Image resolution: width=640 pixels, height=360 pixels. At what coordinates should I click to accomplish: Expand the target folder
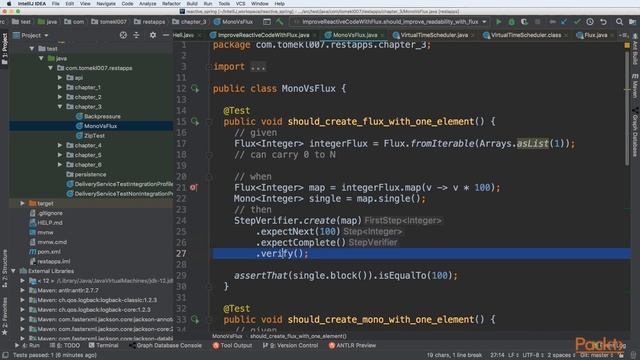pyautogui.click(x=22, y=203)
